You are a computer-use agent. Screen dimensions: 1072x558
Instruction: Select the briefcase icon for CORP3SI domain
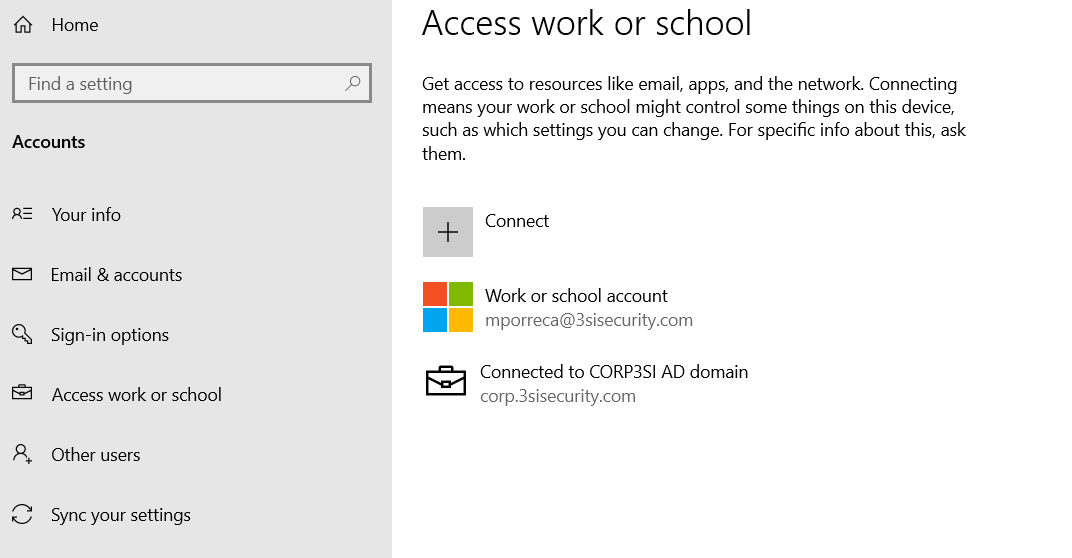pyautogui.click(x=446, y=382)
